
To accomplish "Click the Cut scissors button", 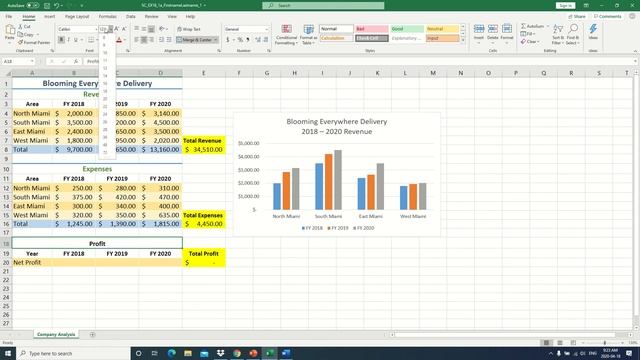I will pyautogui.click(x=24, y=27).
